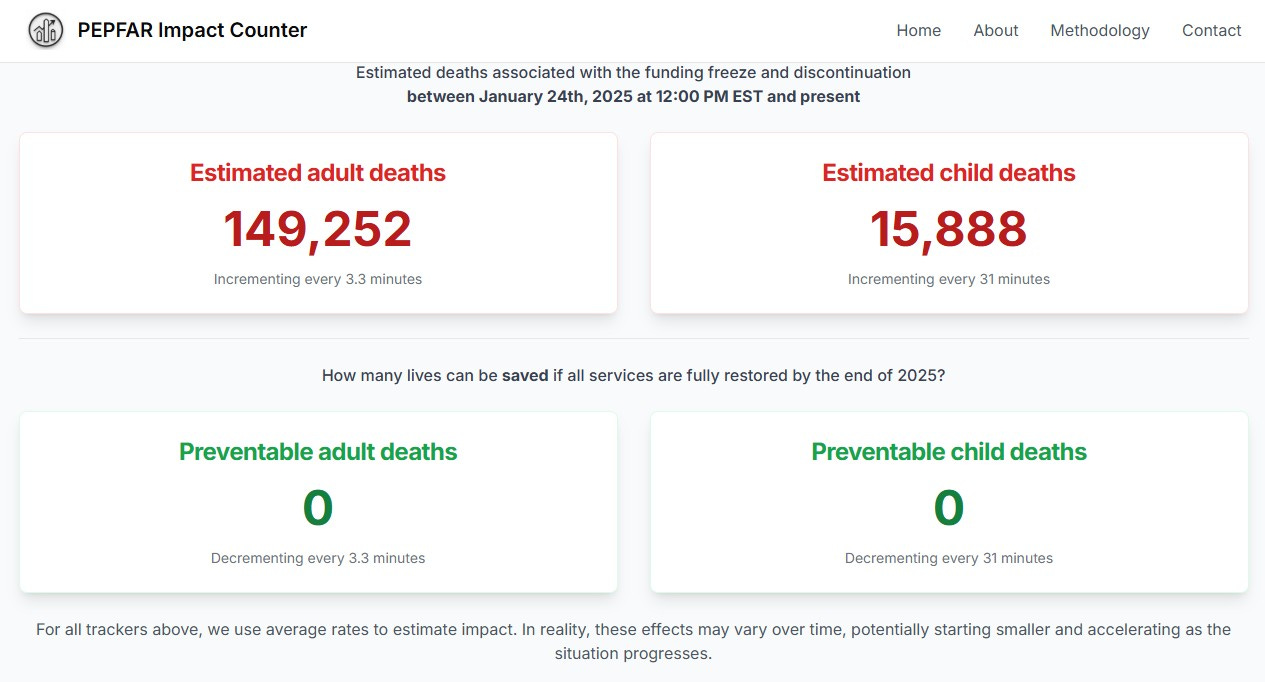Go to the About page
The image size is (1265, 682).
point(995,31)
